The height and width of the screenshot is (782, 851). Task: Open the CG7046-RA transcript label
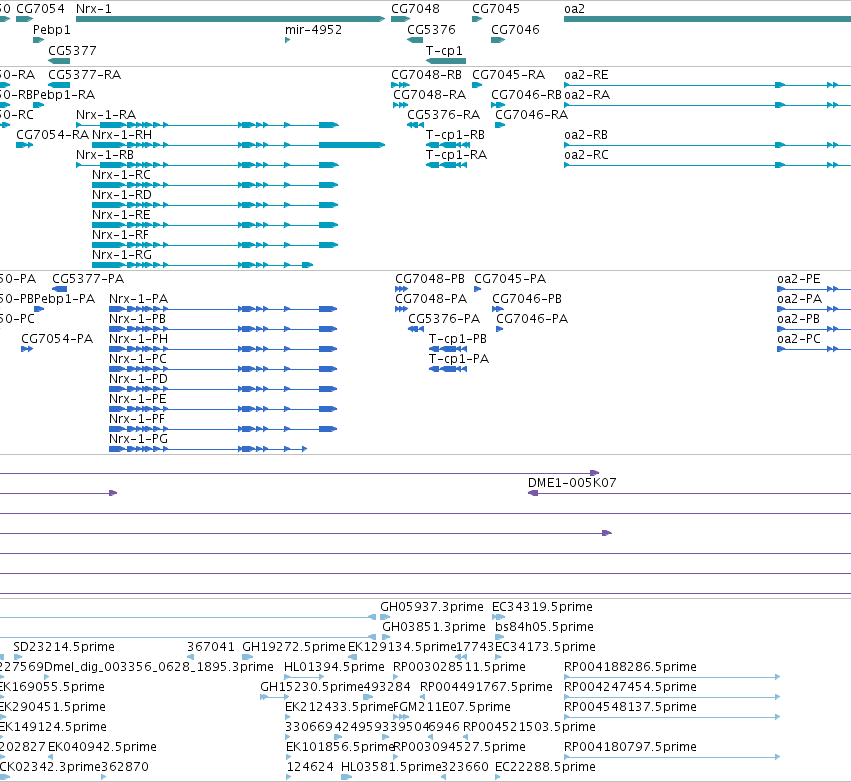pos(531,115)
